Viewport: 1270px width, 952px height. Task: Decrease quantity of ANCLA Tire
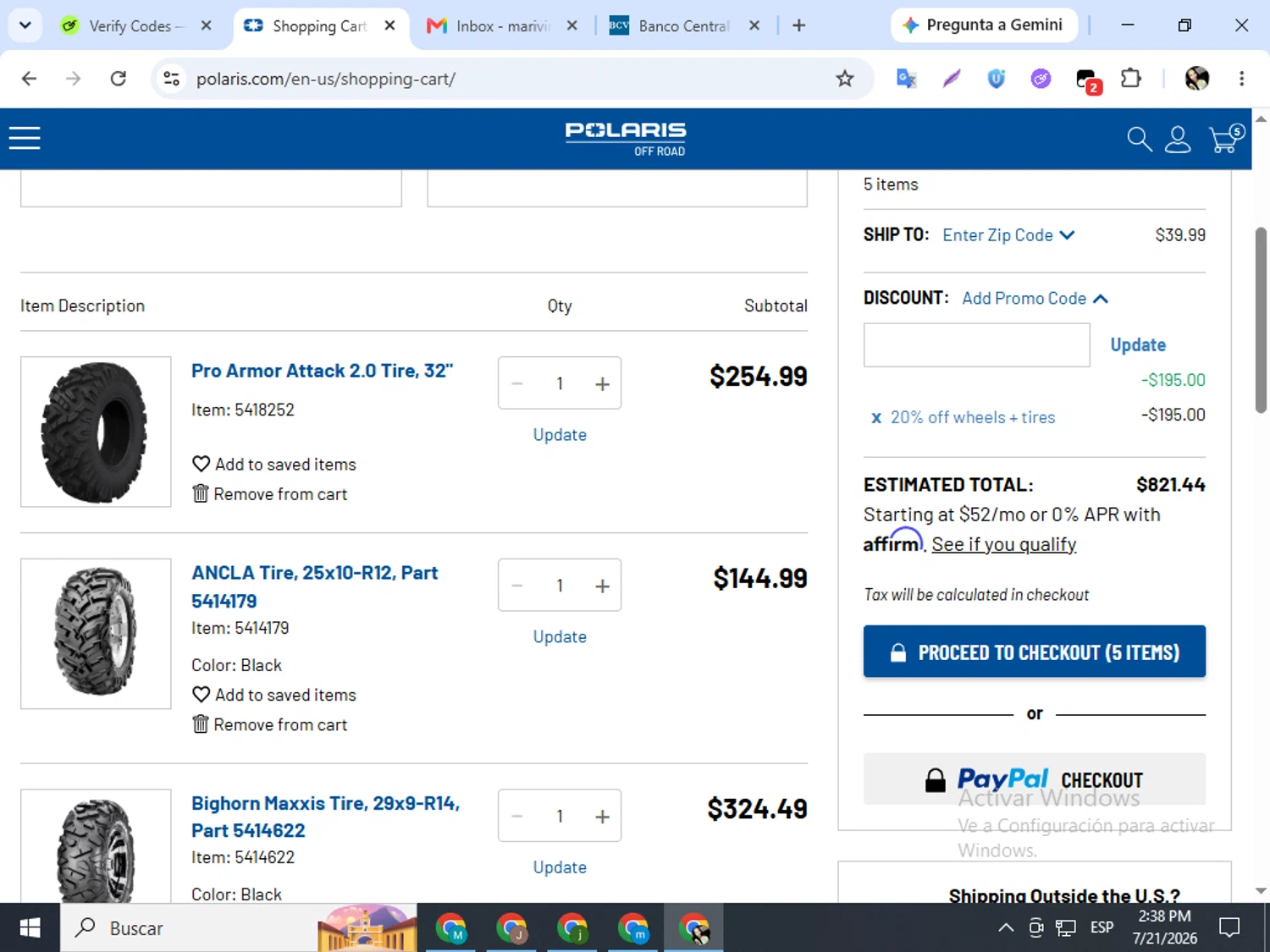tap(517, 586)
